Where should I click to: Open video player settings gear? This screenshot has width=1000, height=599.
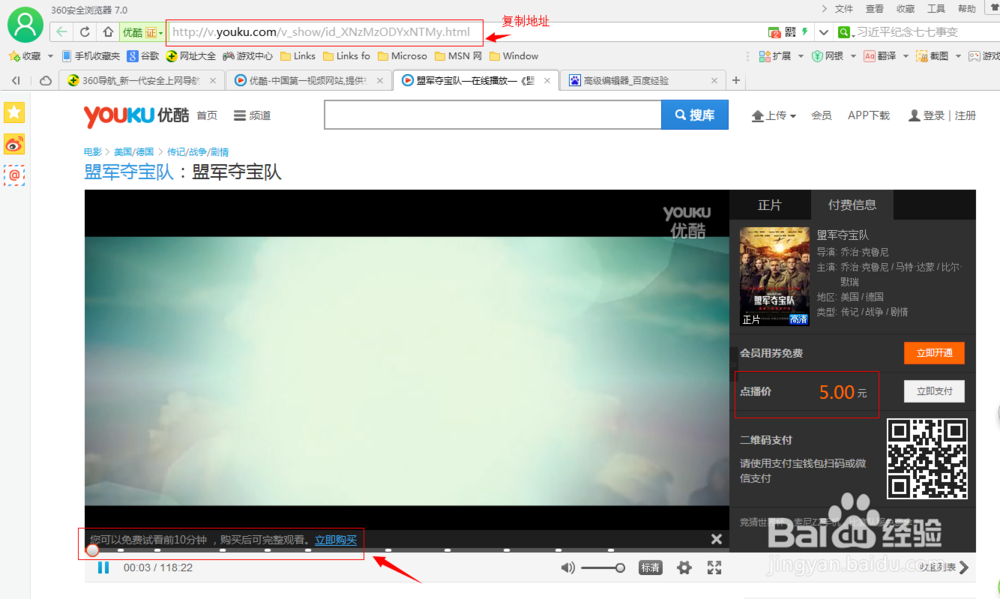pyautogui.click(x=684, y=568)
